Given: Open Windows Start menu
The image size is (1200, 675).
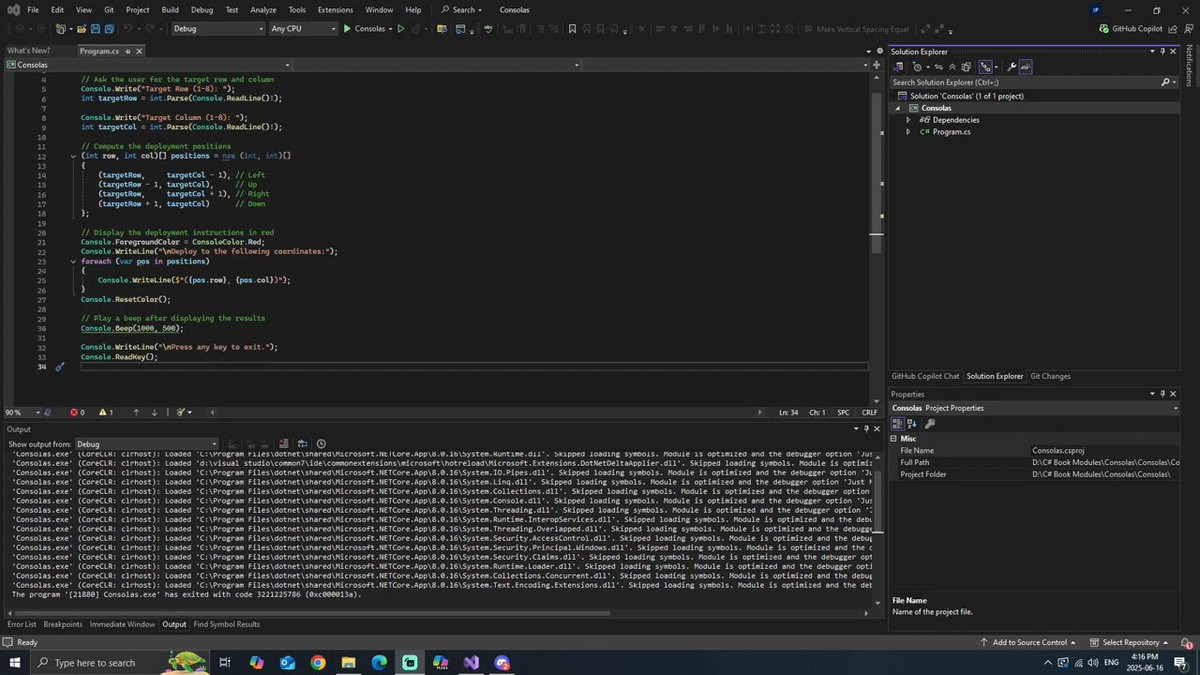Looking at the screenshot, I should [15, 662].
